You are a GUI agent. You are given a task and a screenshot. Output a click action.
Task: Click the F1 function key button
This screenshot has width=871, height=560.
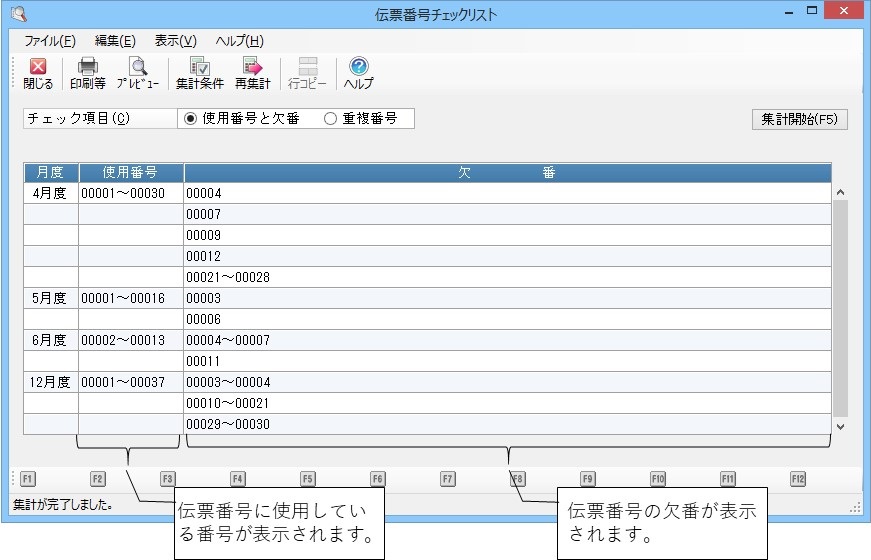pyautogui.click(x=28, y=479)
